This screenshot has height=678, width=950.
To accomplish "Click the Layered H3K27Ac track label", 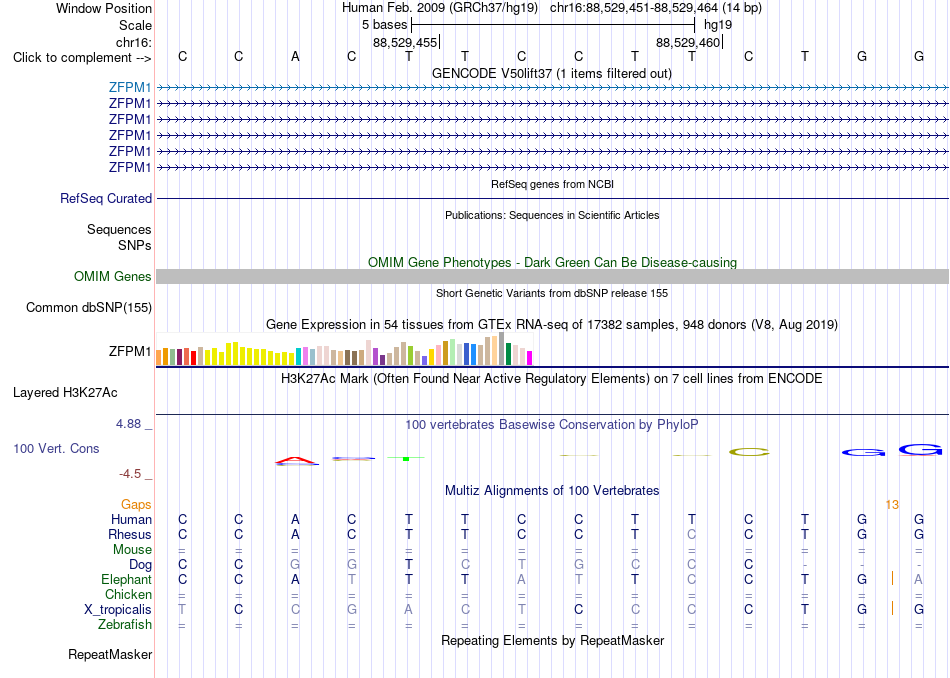I will [65, 393].
